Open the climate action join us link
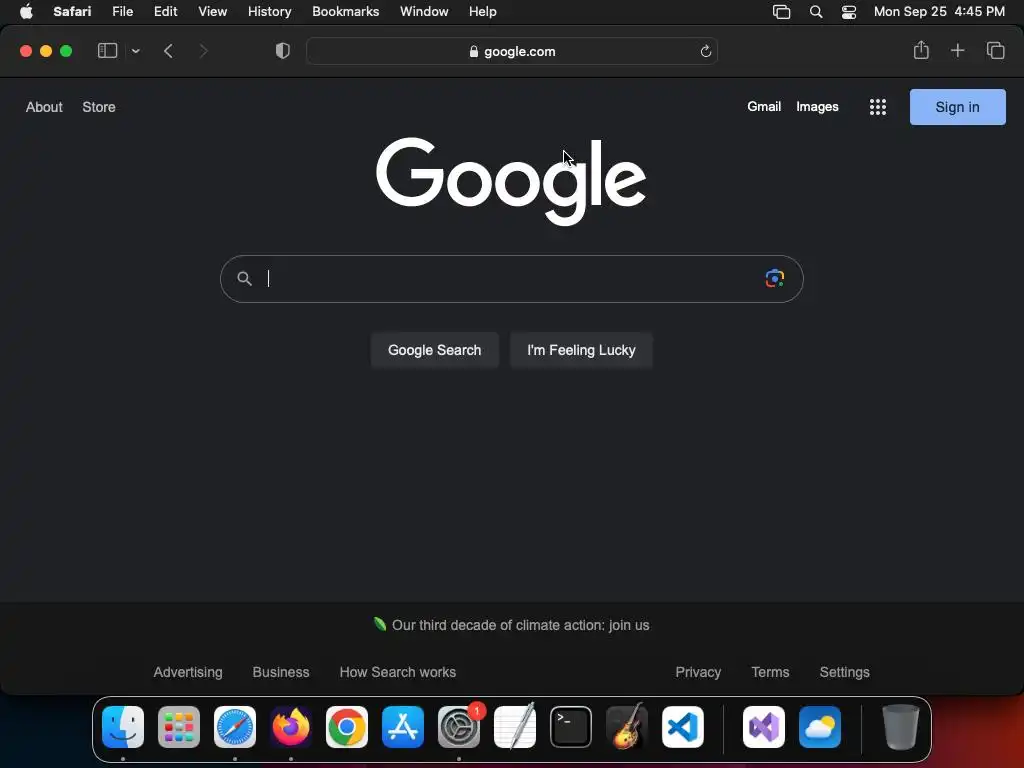 520,625
